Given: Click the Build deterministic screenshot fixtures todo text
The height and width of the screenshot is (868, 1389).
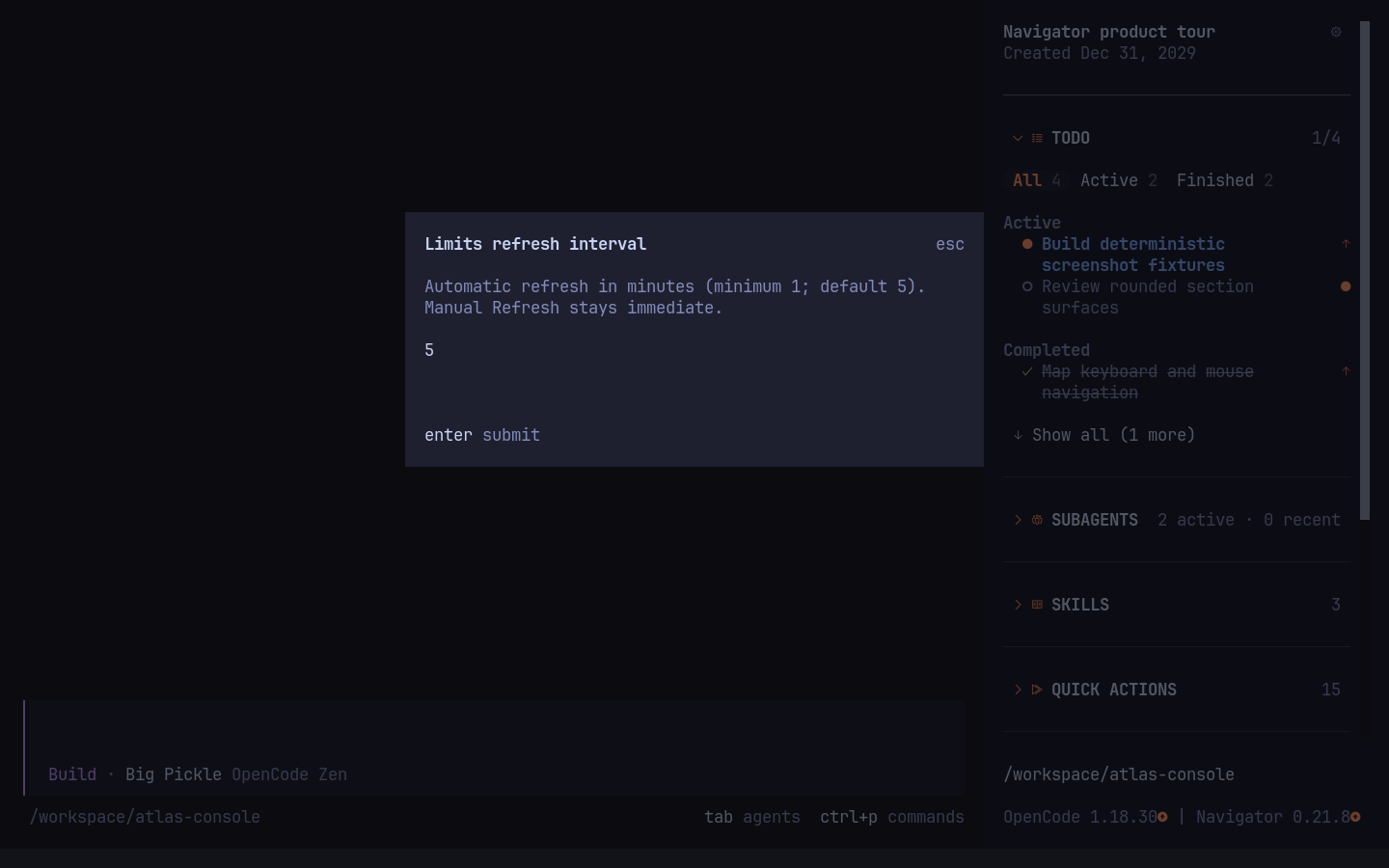Looking at the screenshot, I should tap(1133, 255).
